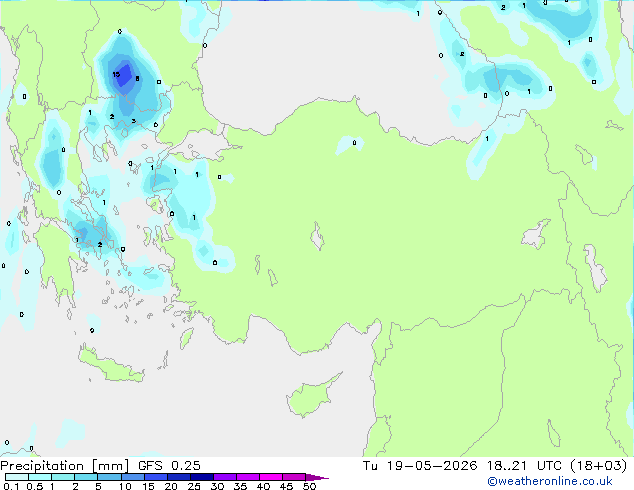Click the '35' legend scale label

pos(240,486)
